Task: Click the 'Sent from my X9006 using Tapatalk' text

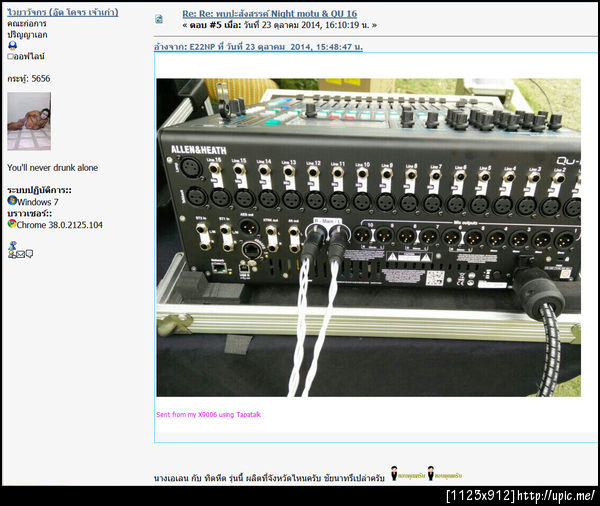Action: [x=209, y=415]
